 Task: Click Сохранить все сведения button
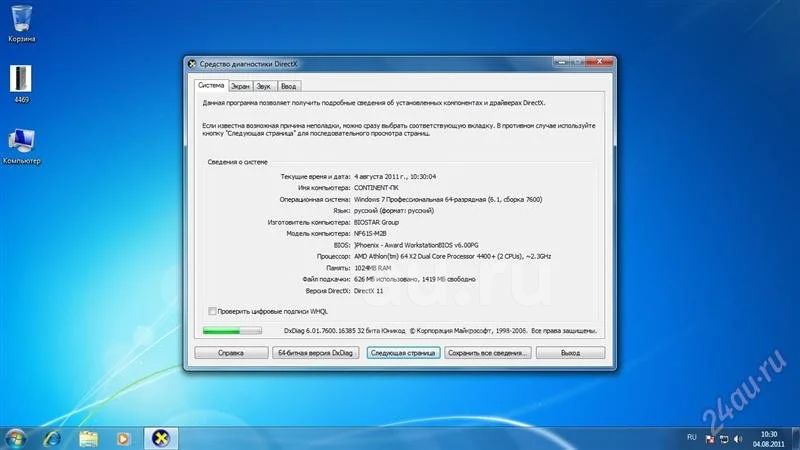(487, 353)
